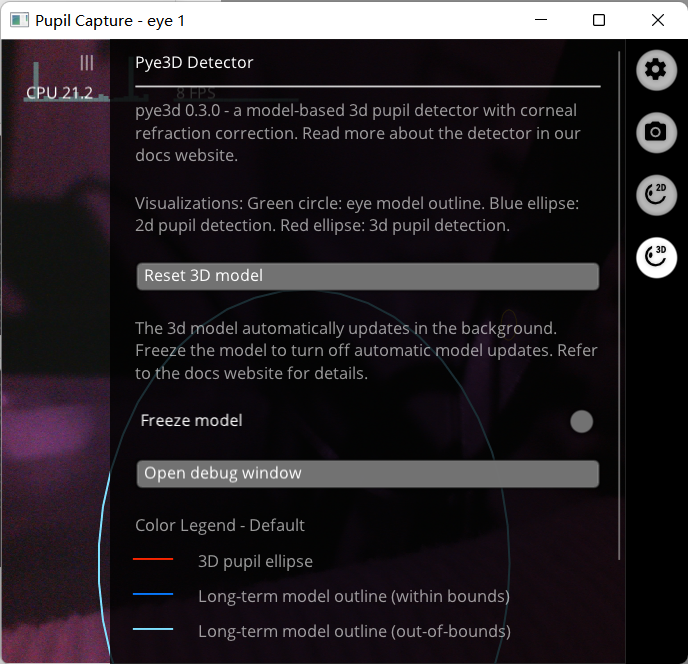Toggle the Freeze model switch
This screenshot has width=688, height=664.
coord(581,421)
